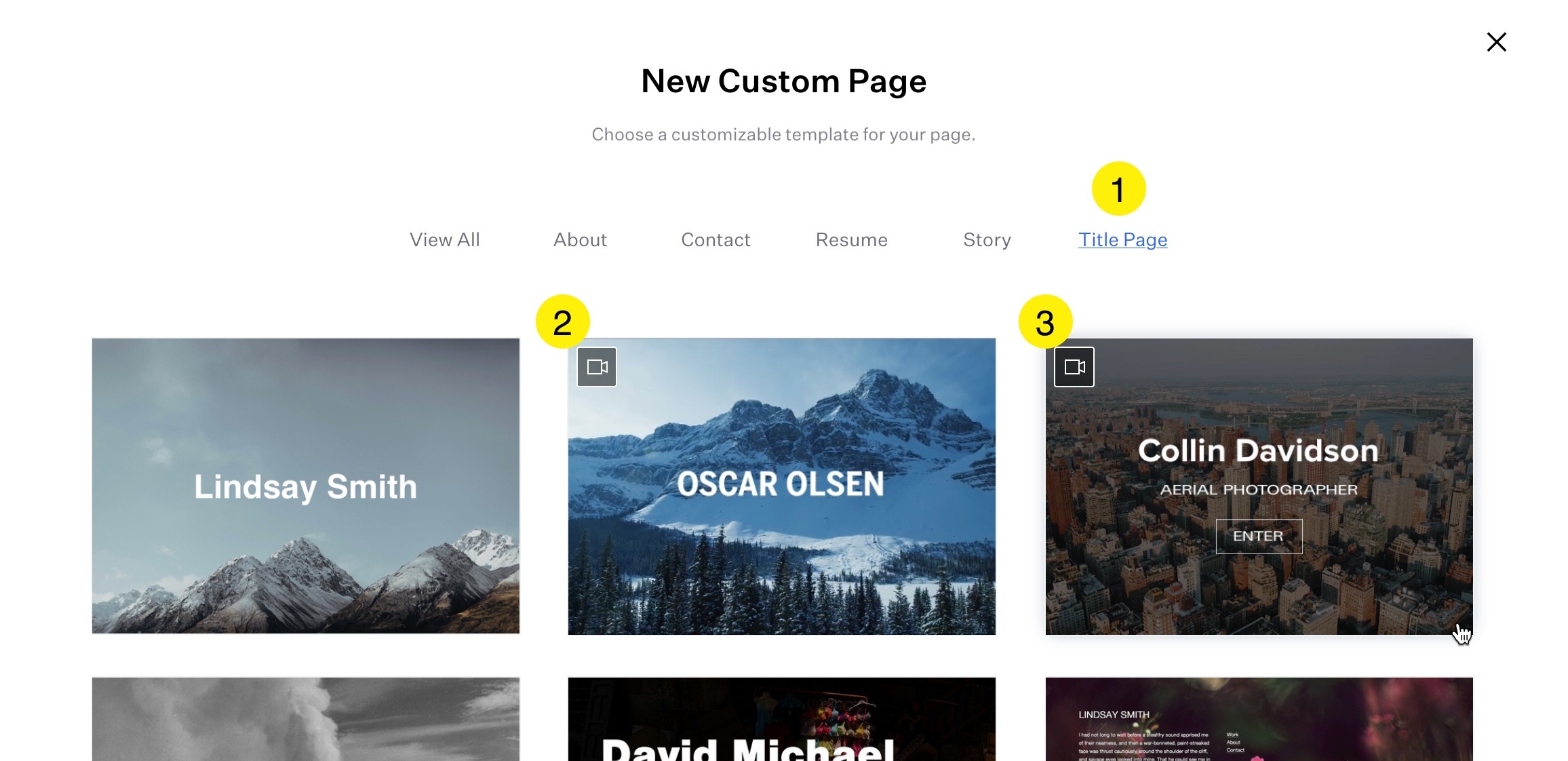Select the Resume category tab
1568x761 pixels.
click(x=851, y=240)
